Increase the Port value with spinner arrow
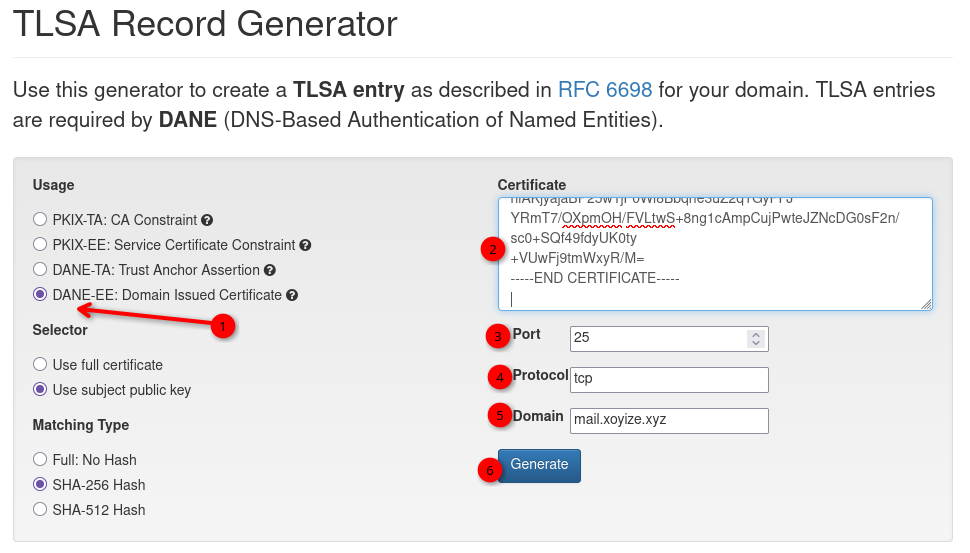The height and width of the screenshot is (553, 970). [x=756, y=334]
